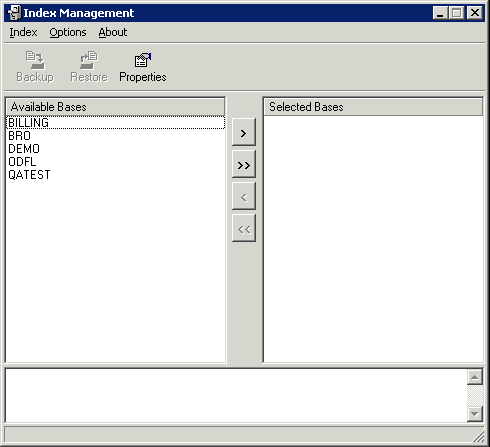
Task: Click the log pane scroll up arrow
Action: (x=475, y=377)
